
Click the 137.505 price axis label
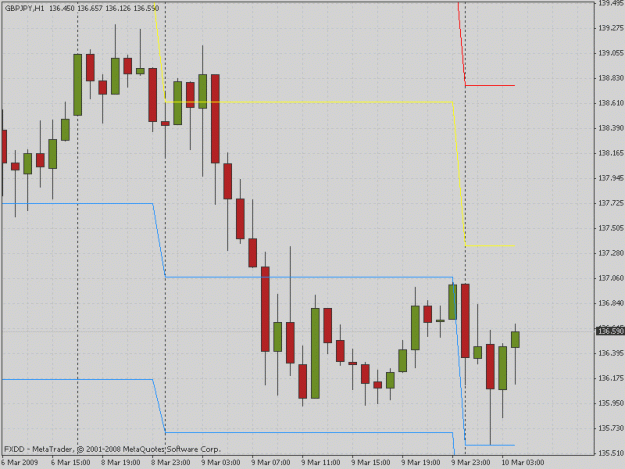(611, 228)
